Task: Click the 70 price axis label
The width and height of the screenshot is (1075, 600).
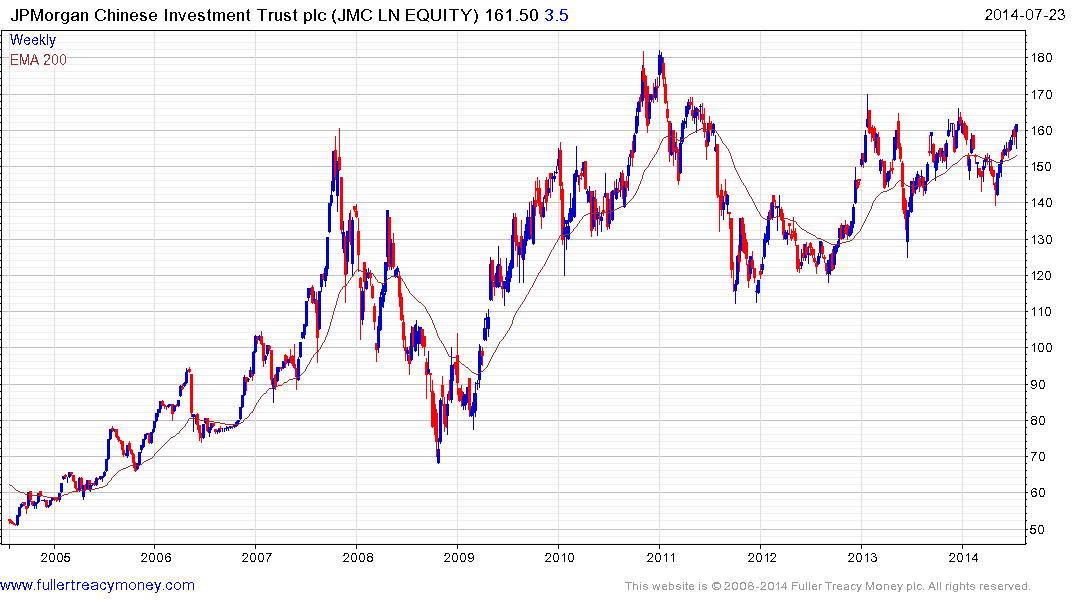Action: point(1038,457)
